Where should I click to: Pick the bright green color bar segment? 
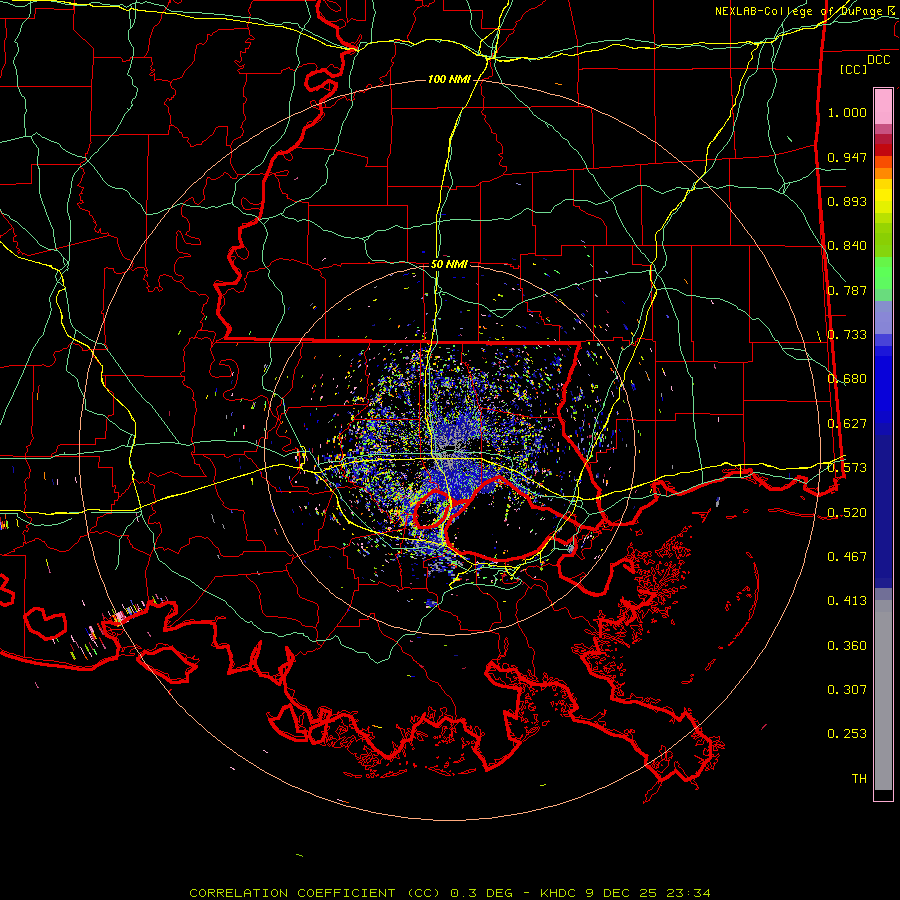883,274
